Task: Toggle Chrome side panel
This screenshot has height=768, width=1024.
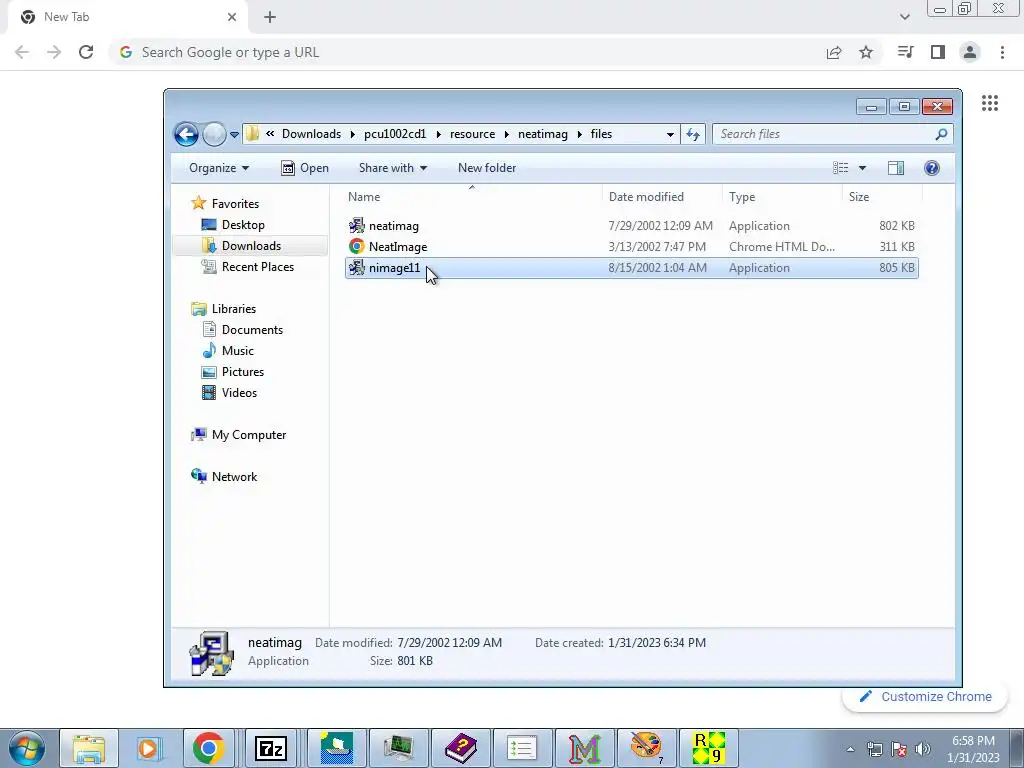Action: tap(938, 52)
